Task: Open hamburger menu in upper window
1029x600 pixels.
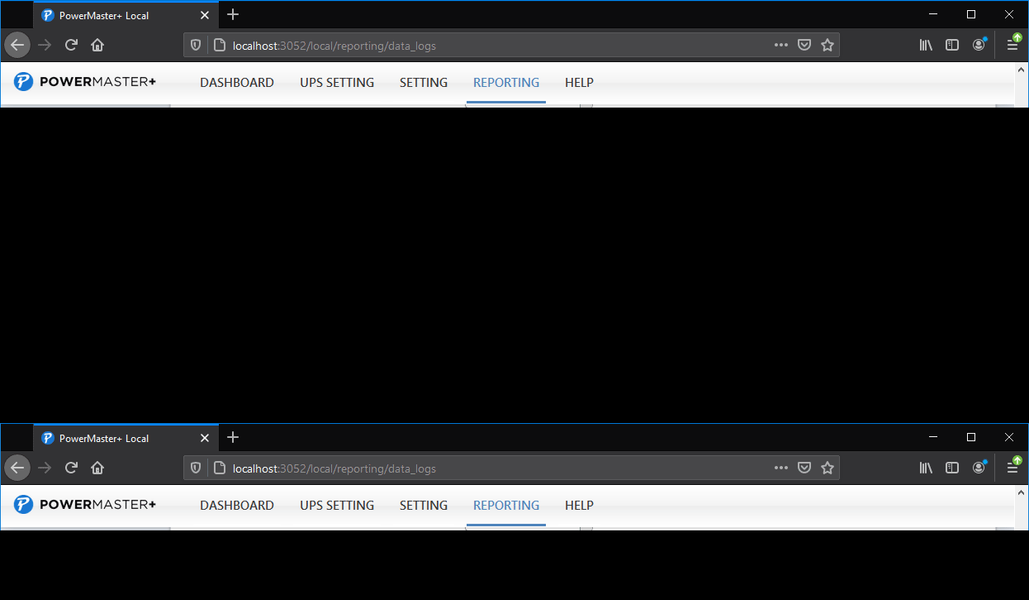Action: 1013,44
